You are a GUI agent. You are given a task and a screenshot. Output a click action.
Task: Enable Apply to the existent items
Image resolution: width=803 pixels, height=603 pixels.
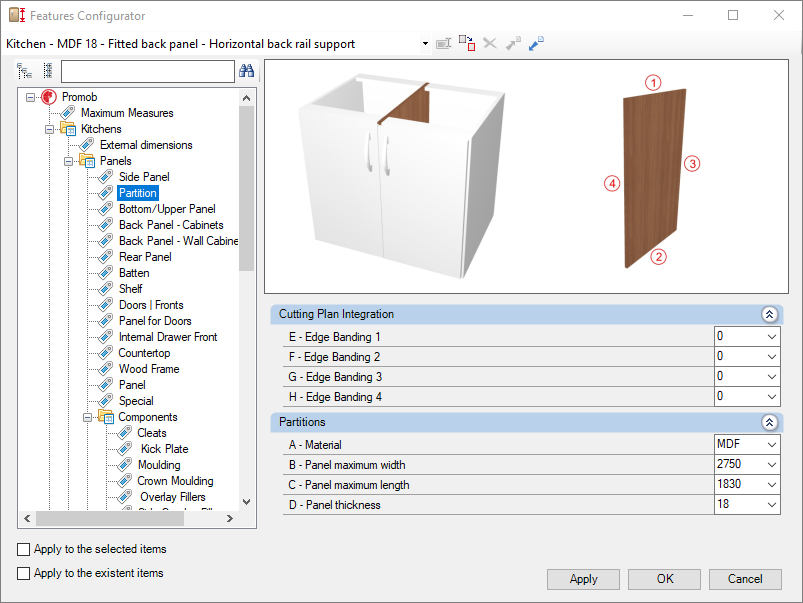(x=24, y=573)
